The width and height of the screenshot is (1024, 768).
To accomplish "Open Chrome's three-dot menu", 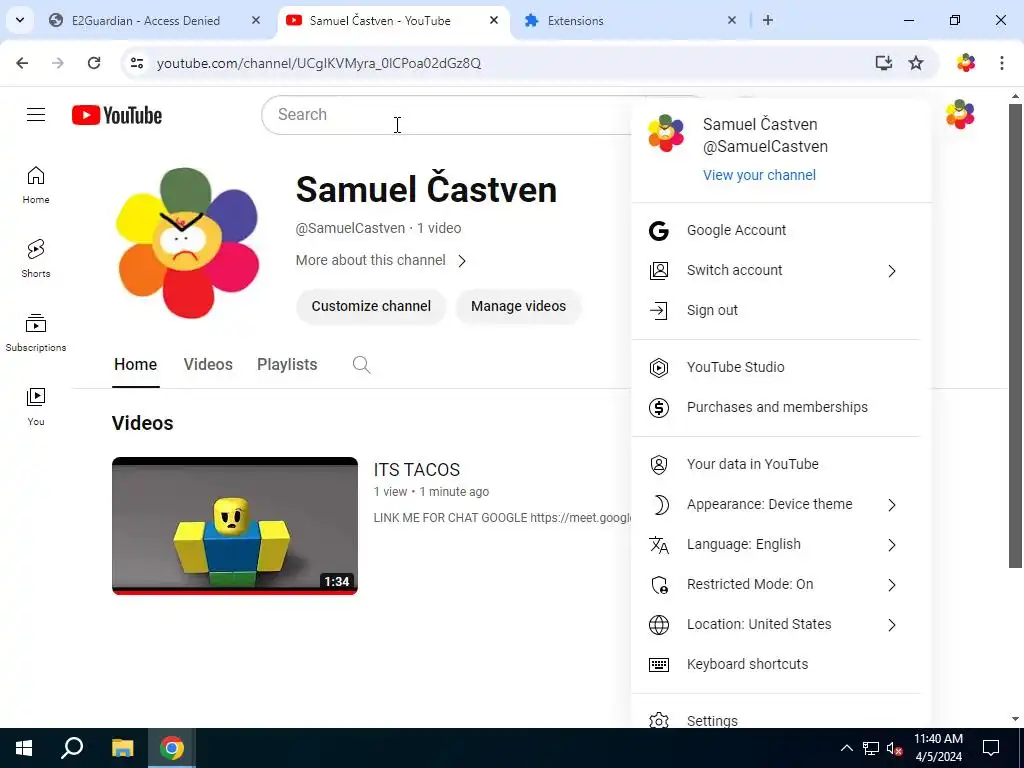I will (1002, 63).
